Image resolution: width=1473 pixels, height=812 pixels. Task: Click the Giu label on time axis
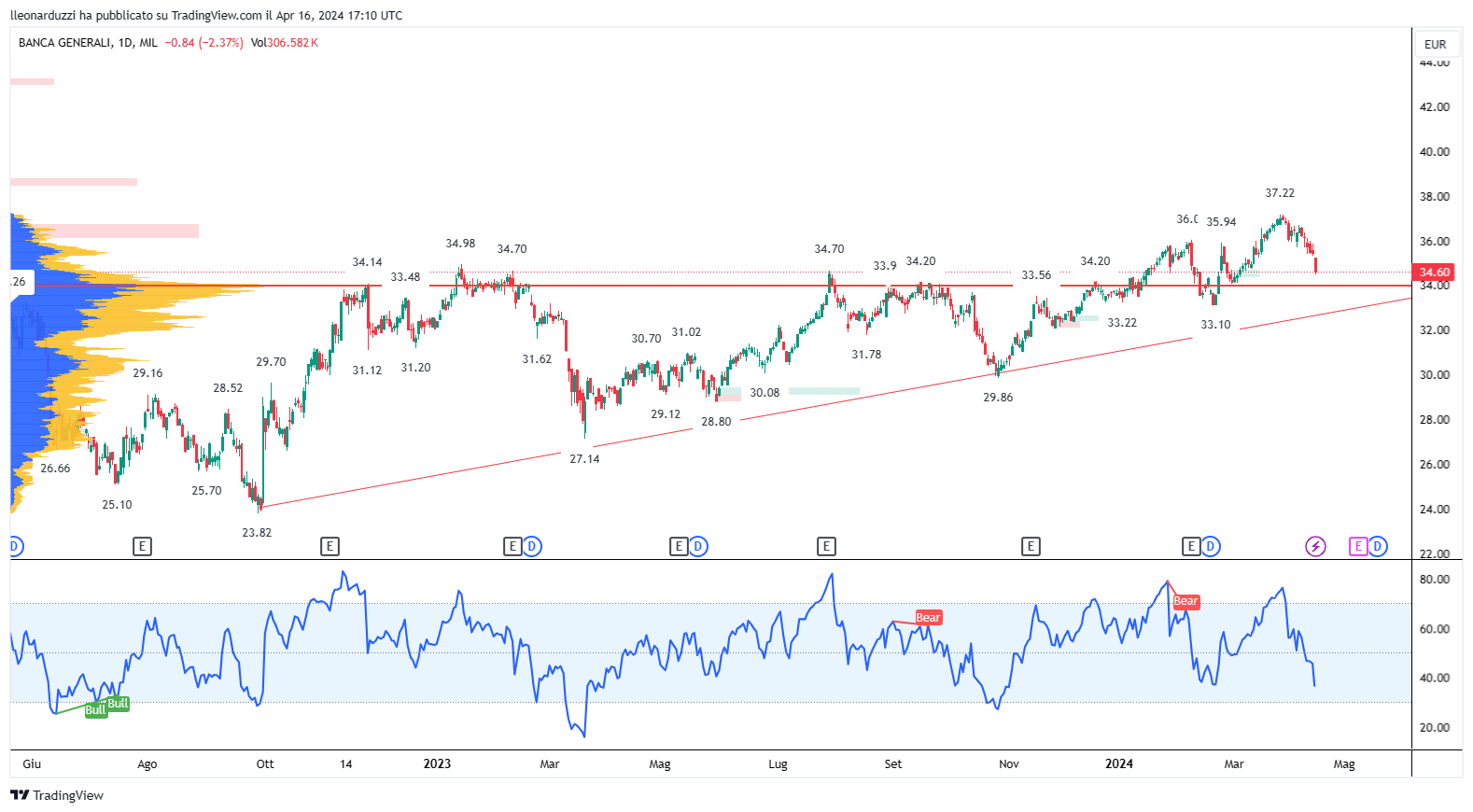[x=32, y=763]
